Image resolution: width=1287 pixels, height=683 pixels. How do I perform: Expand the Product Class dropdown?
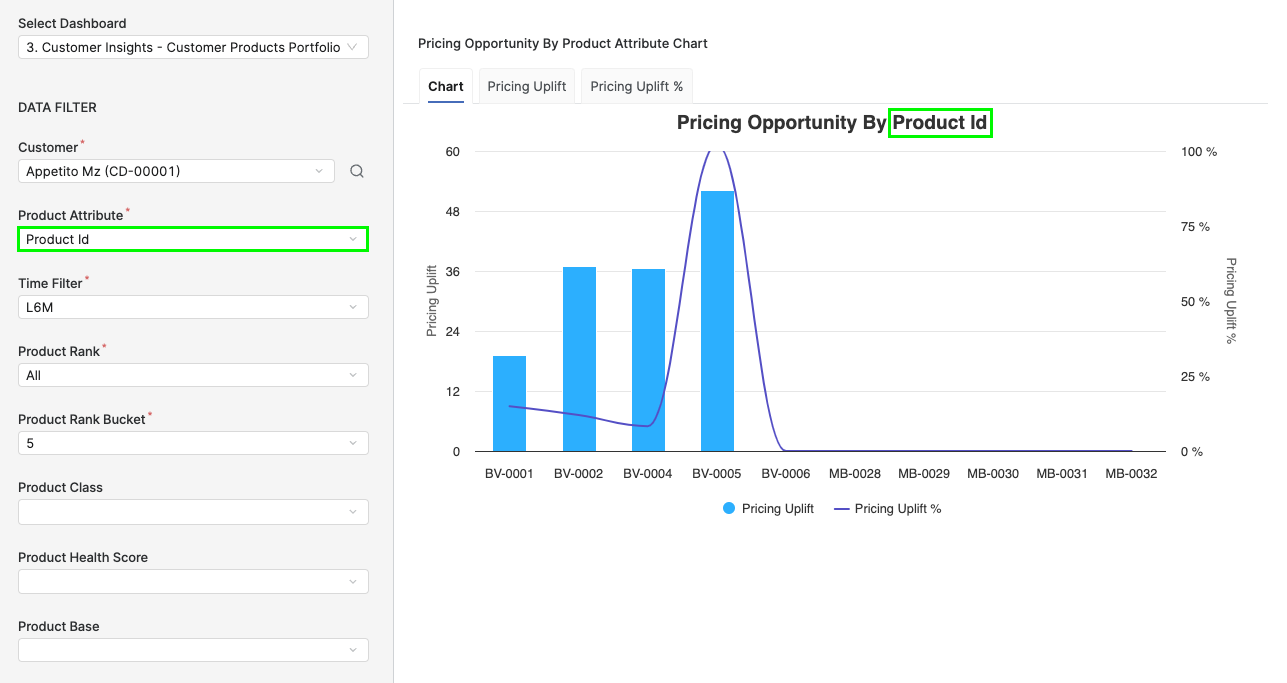pos(193,512)
